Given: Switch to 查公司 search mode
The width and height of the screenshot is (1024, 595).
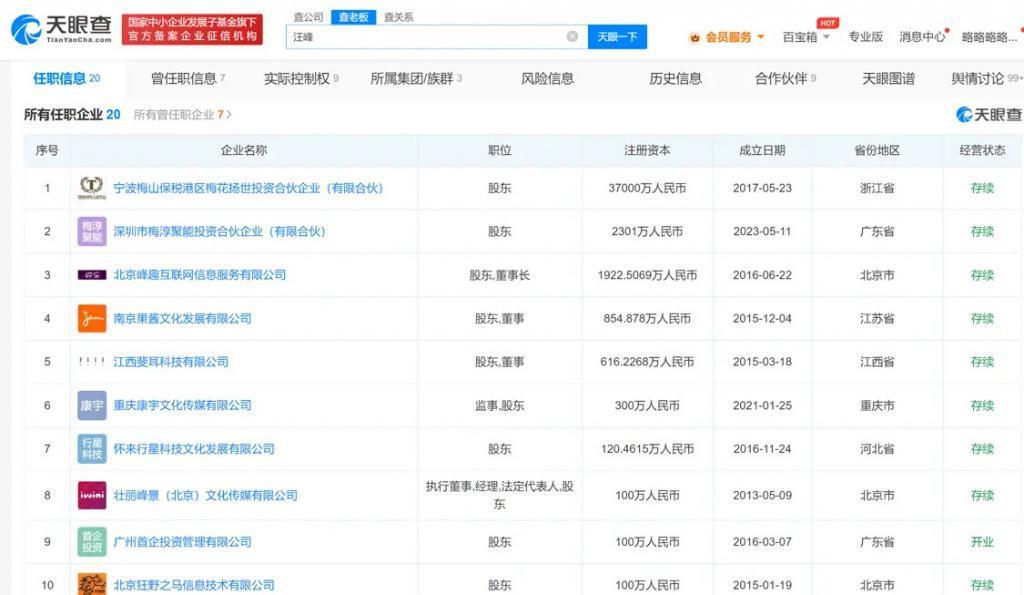Looking at the screenshot, I should (308, 17).
